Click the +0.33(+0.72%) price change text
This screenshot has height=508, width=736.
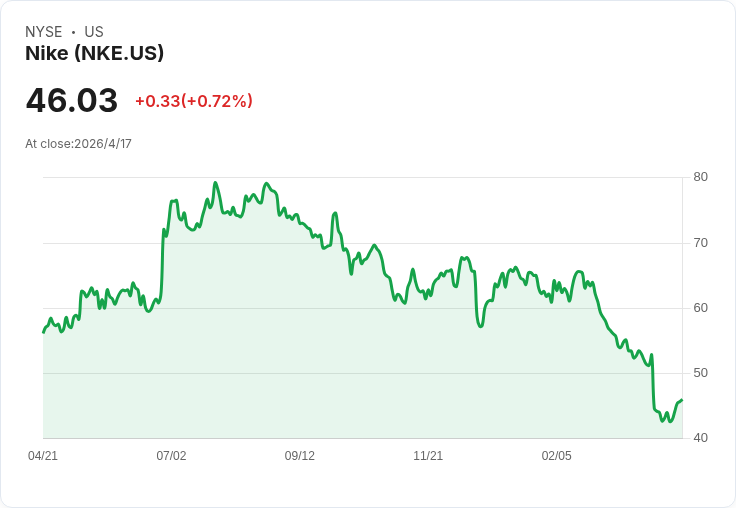194,101
